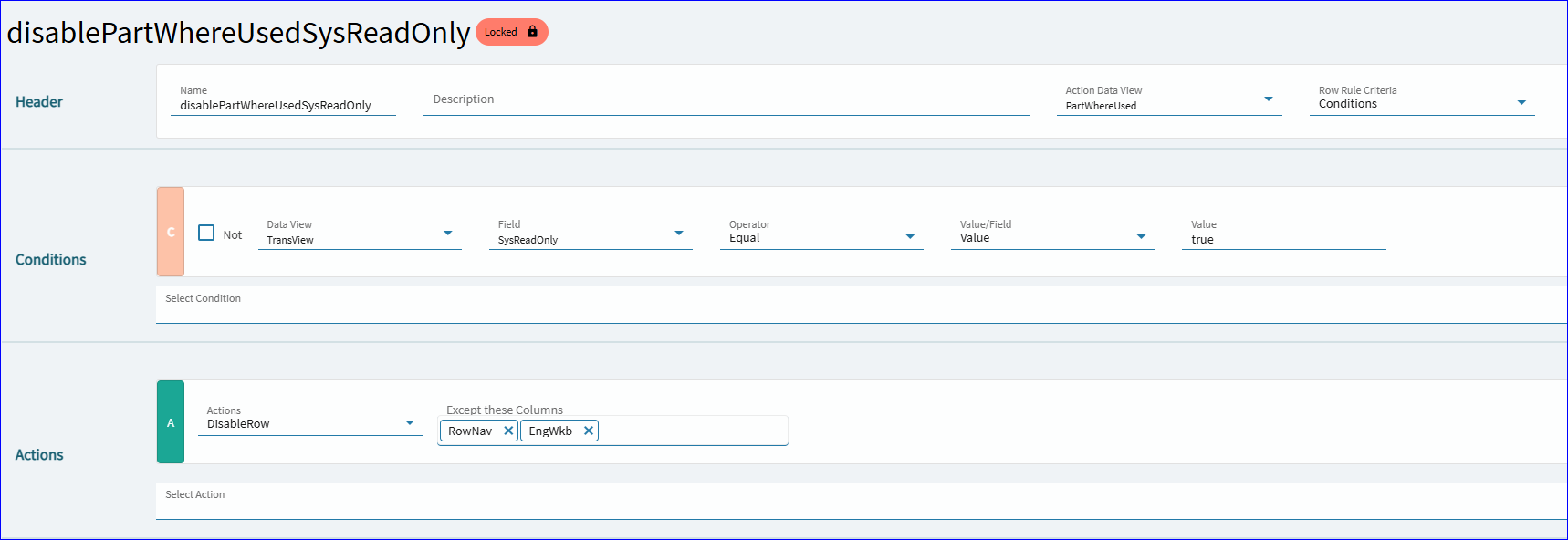Screen dimensions: 1568x540
Task: Click inside Except these Columns box
Action: pos(694,431)
